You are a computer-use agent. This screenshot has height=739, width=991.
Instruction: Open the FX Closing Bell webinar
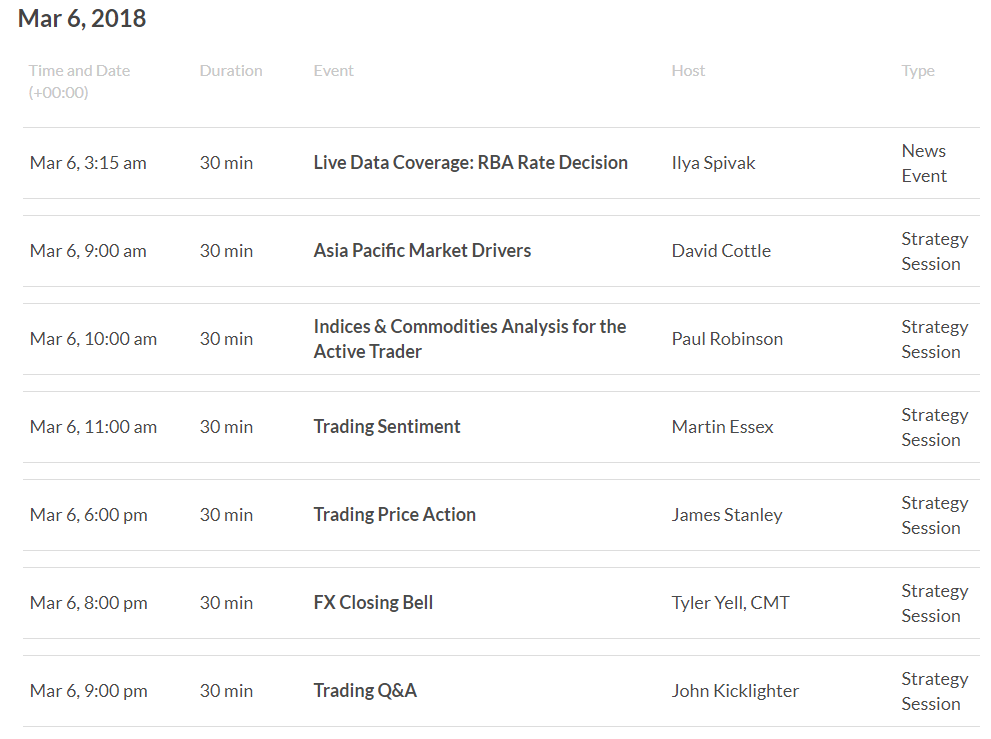pyautogui.click(x=373, y=602)
